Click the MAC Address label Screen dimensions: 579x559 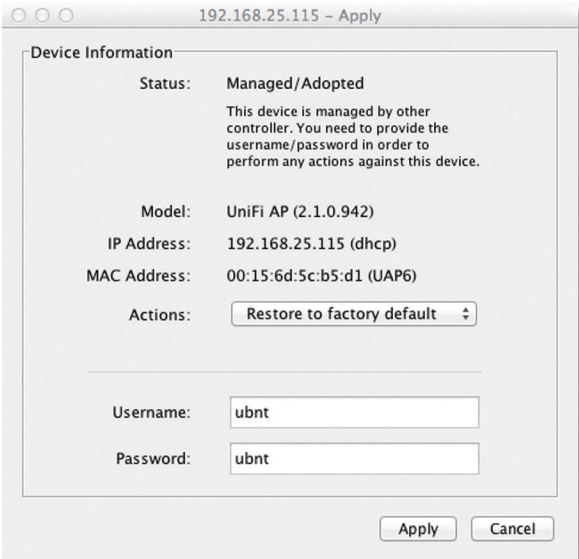tap(138, 276)
